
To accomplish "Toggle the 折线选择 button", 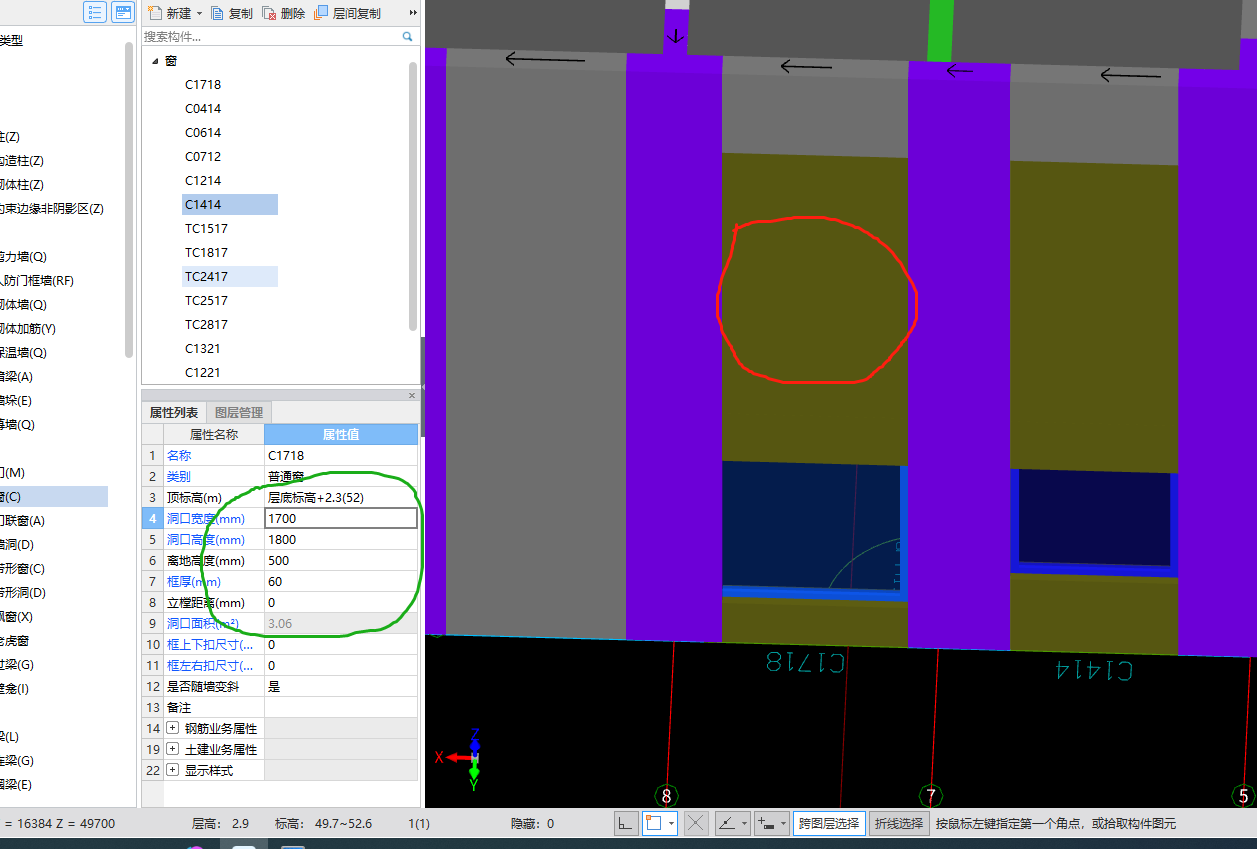I will (x=899, y=824).
